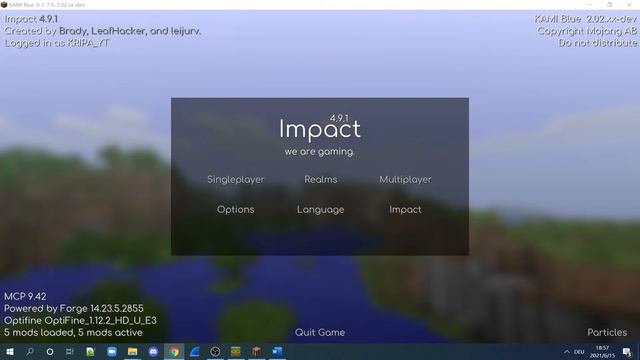Image resolution: width=640 pixels, height=360 pixels.
Task: Toggle Particles in bottom-right corner
Action: (607, 332)
